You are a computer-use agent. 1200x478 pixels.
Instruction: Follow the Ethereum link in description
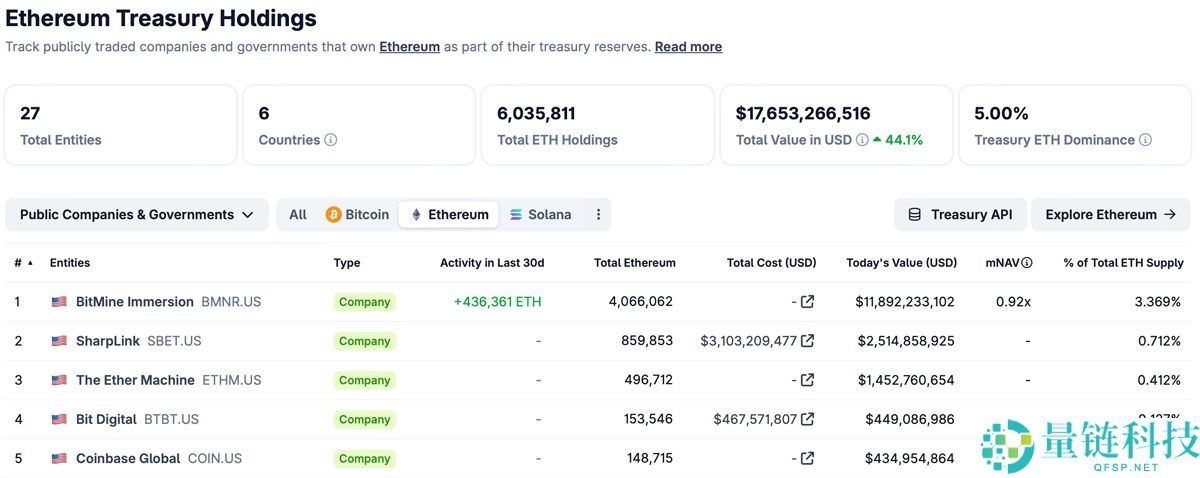(x=409, y=47)
